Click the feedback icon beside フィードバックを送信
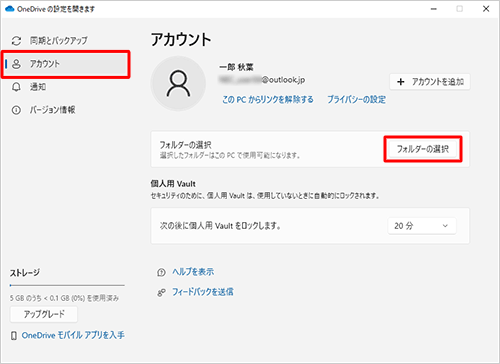 click(x=161, y=293)
